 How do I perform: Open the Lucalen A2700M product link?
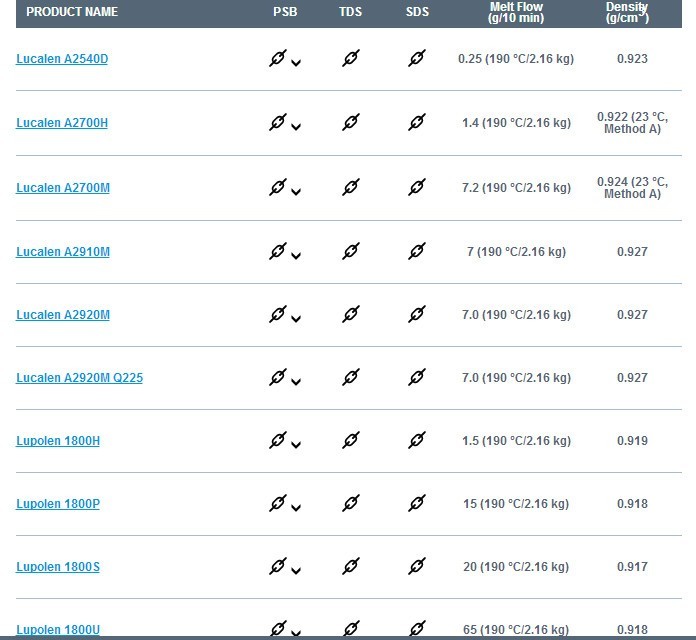[63, 188]
